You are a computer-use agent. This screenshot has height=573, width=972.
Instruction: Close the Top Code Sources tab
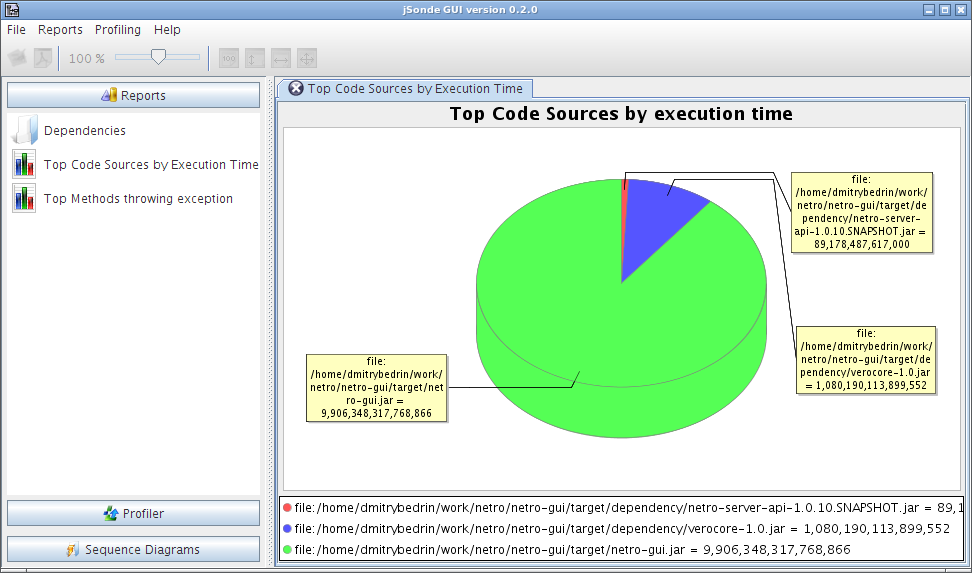[296, 89]
